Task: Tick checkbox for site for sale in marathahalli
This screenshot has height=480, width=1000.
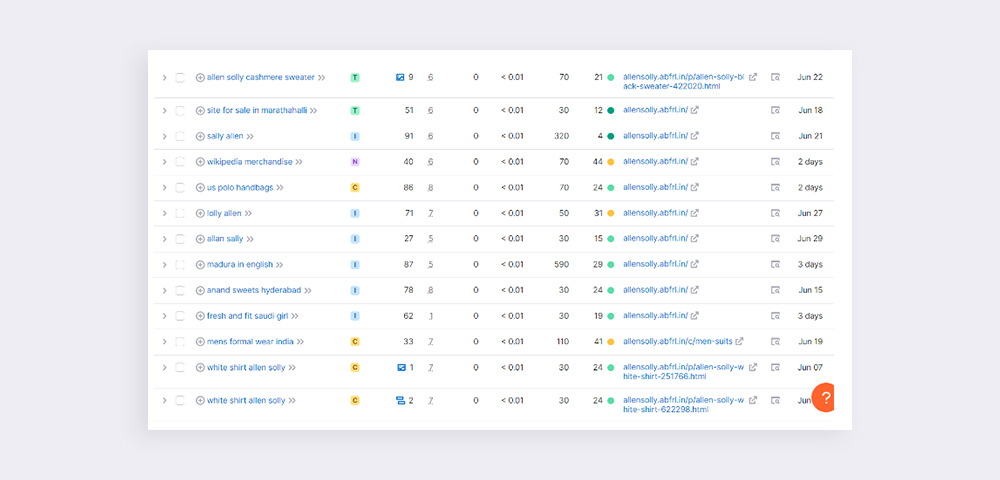Action: 180,110
